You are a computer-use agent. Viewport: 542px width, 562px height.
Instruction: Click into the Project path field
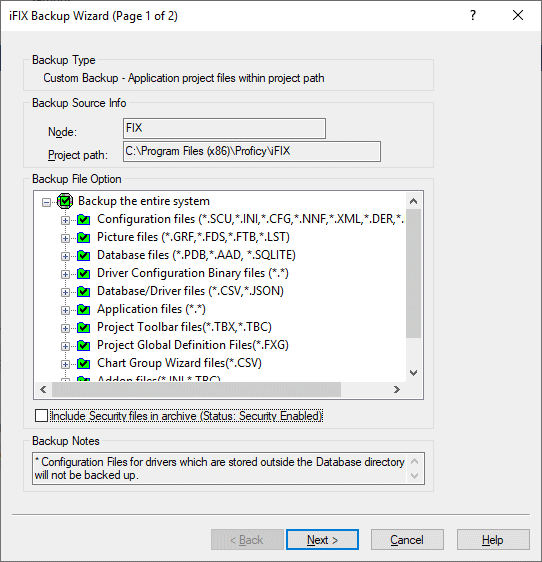[x=252, y=152]
